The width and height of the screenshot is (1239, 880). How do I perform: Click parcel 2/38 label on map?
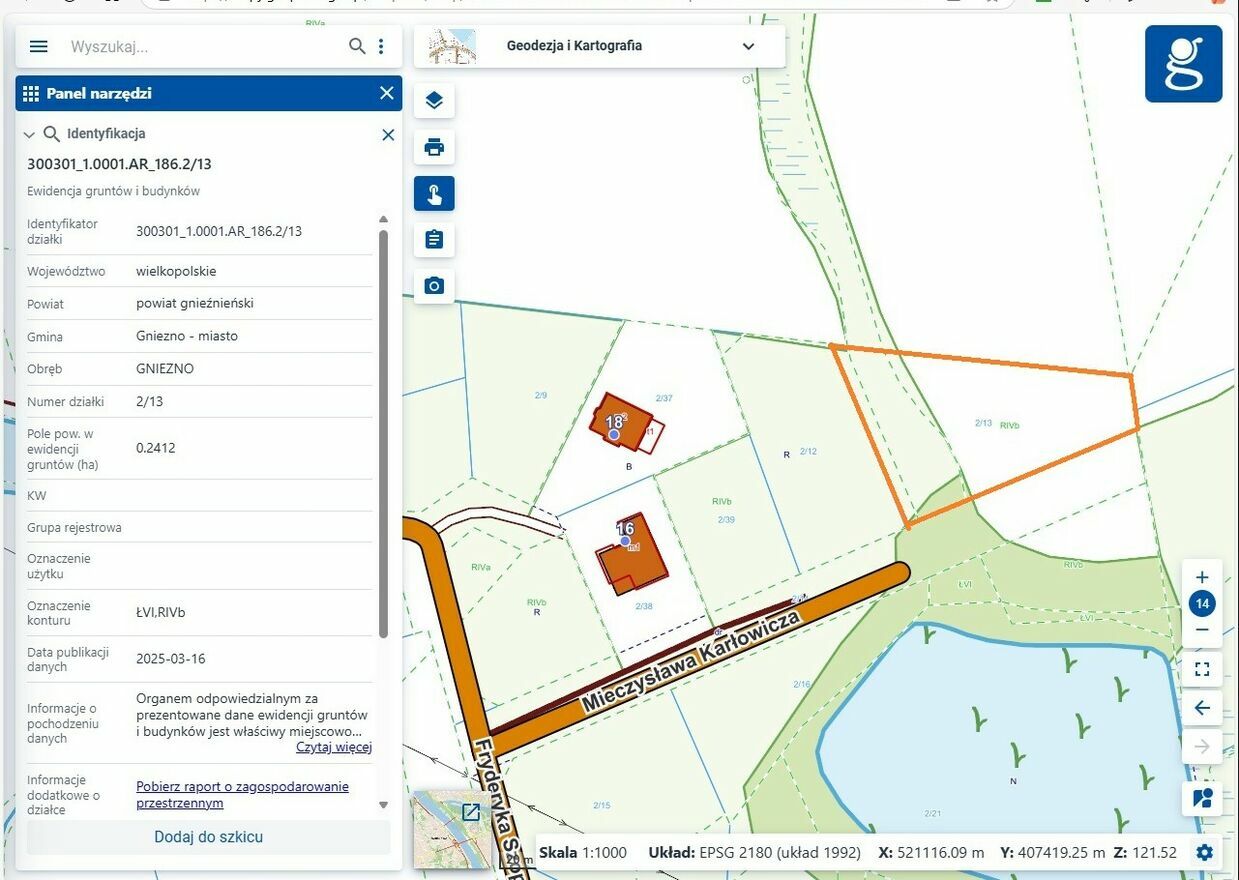coord(644,606)
